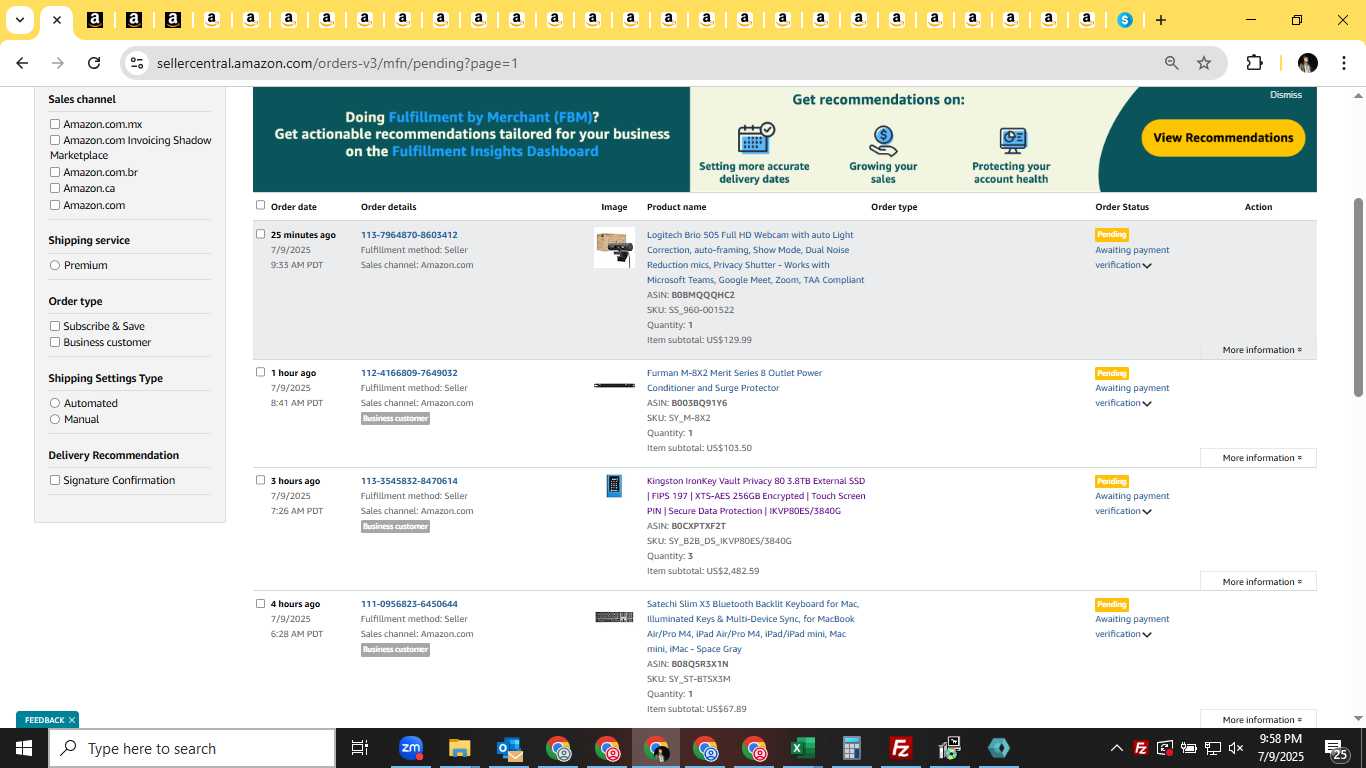Check Amazon.com Invoicing Shadow Marketplace
This screenshot has width=1366, height=768.
(x=55, y=140)
